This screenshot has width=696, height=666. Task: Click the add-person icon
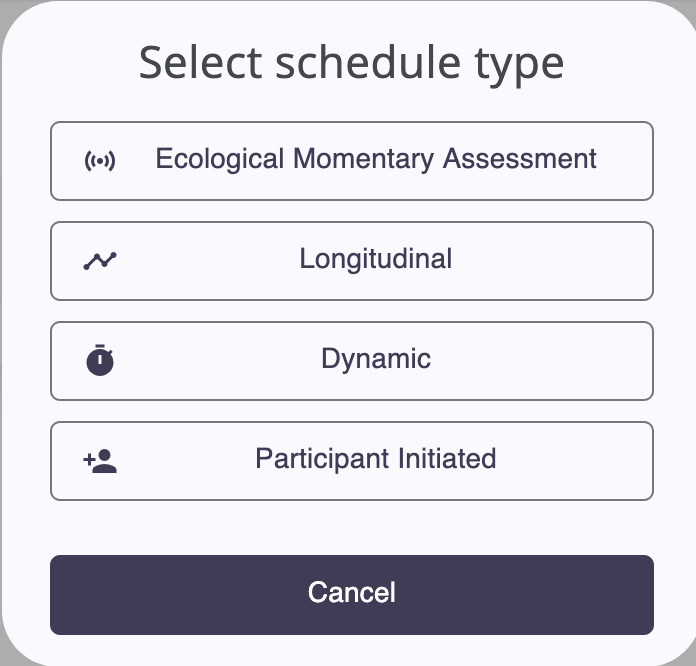click(x=100, y=461)
